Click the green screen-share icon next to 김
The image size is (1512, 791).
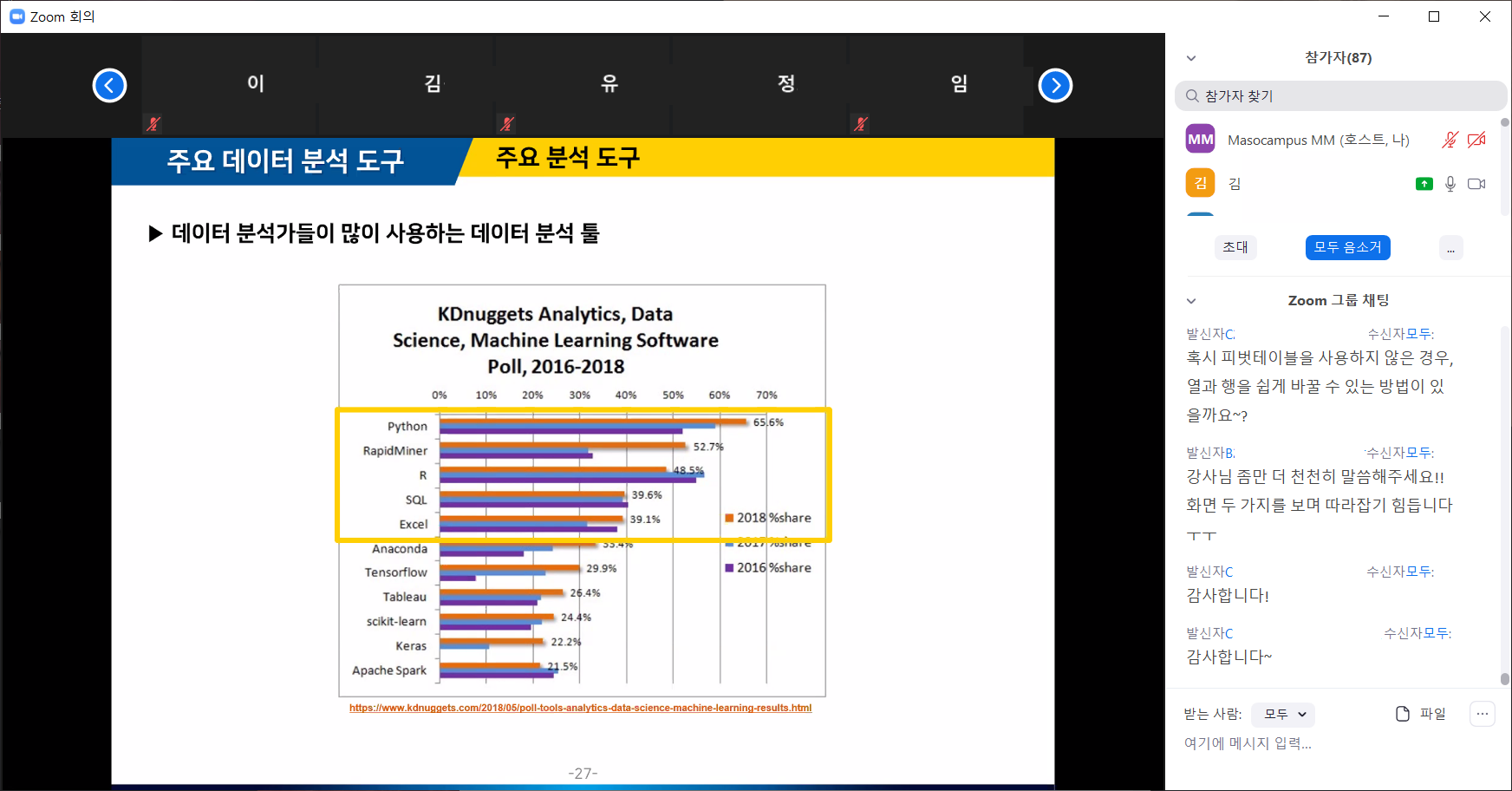[1424, 184]
